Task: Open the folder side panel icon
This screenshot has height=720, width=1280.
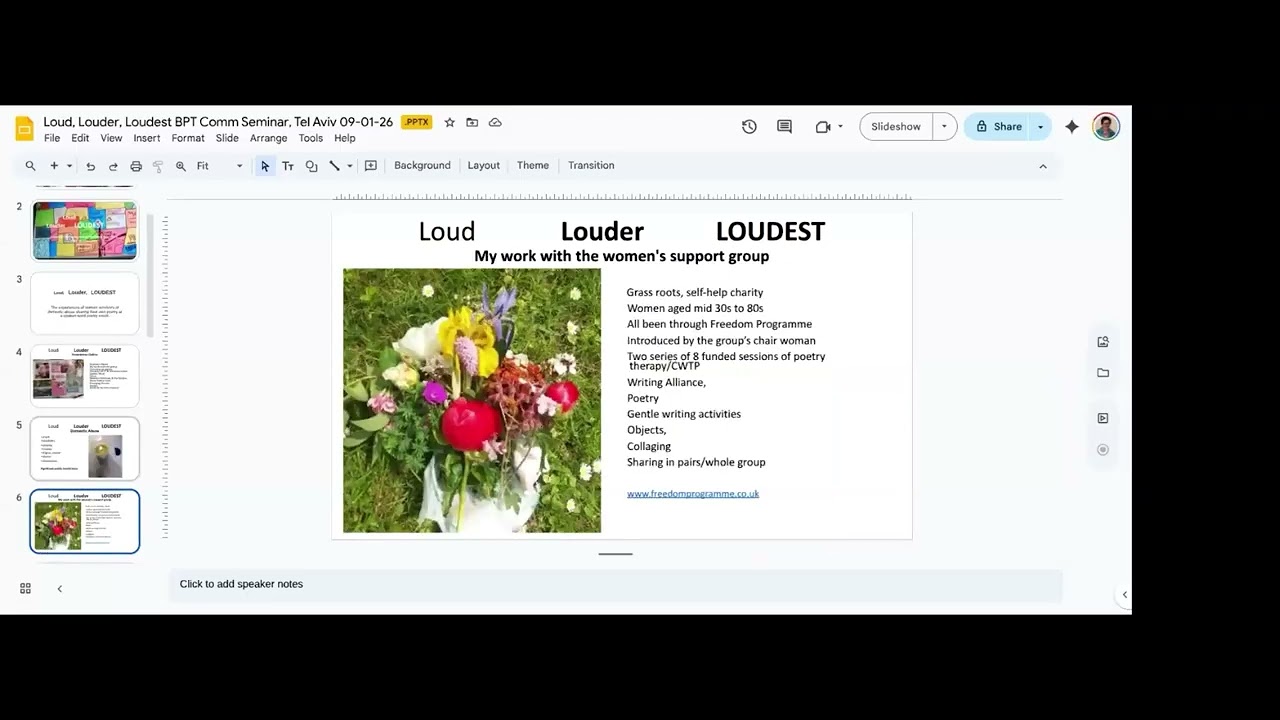Action: [x=1103, y=373]
